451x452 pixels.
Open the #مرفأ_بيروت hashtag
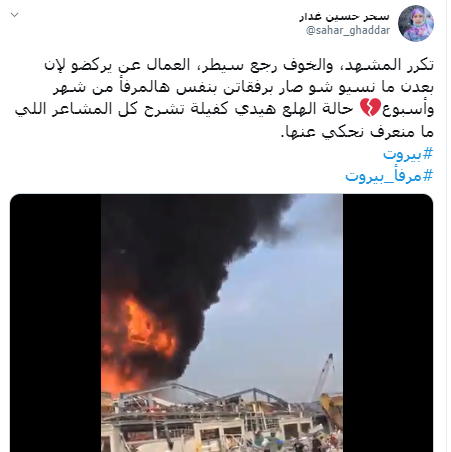pos(389,175)
